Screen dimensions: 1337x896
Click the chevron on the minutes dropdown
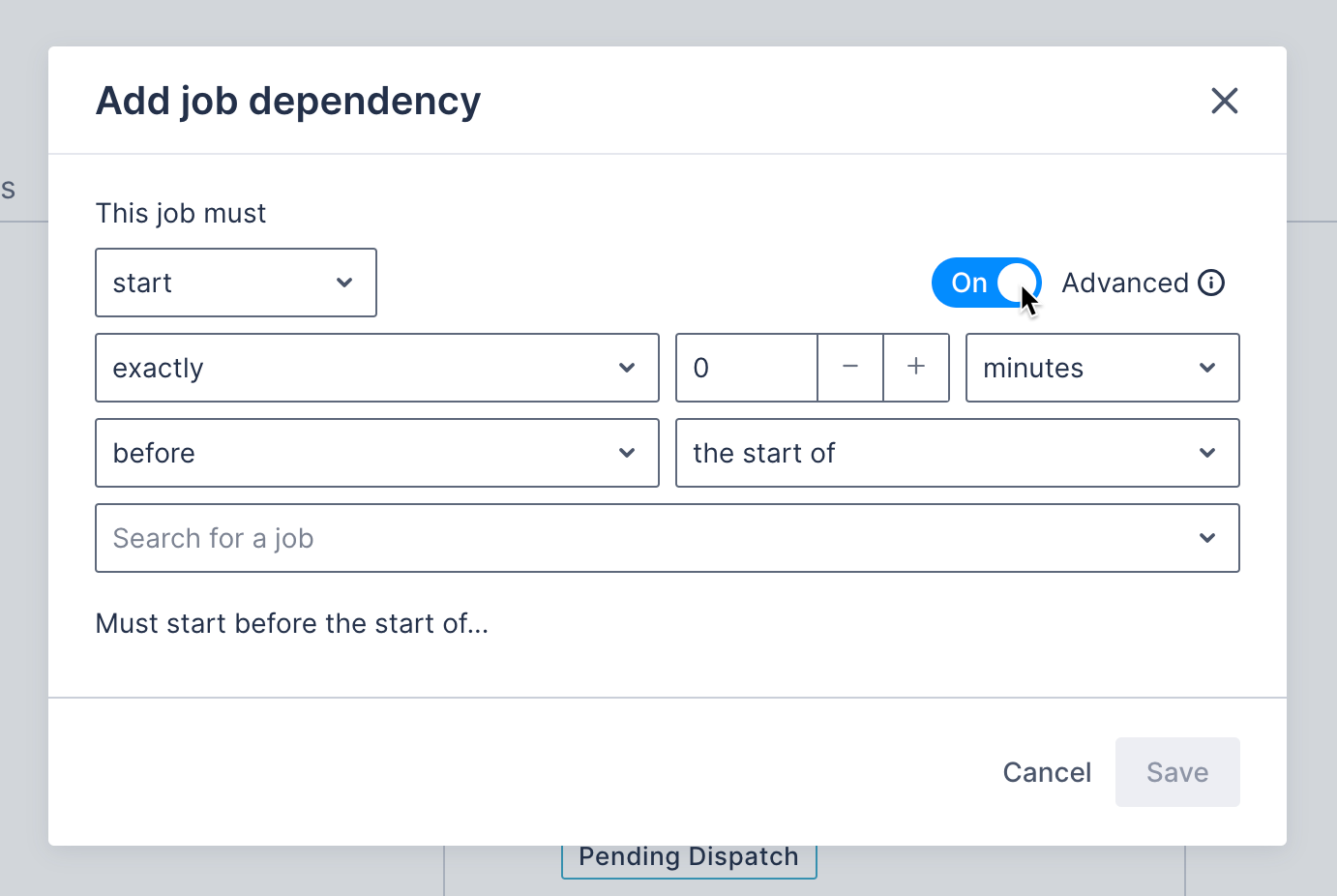point(1206,368)
